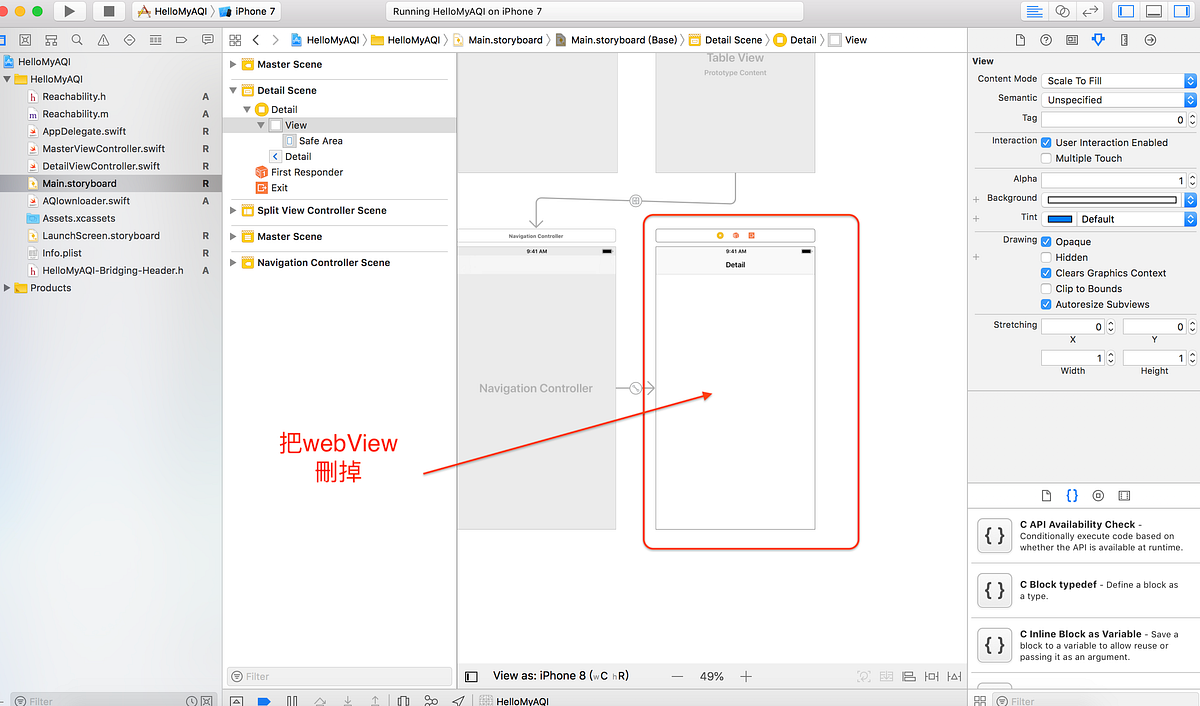The width and height of the screenshot is (1200, 706).
Task: Open the Version editor arrows icon
Action: coord(1090,11)
